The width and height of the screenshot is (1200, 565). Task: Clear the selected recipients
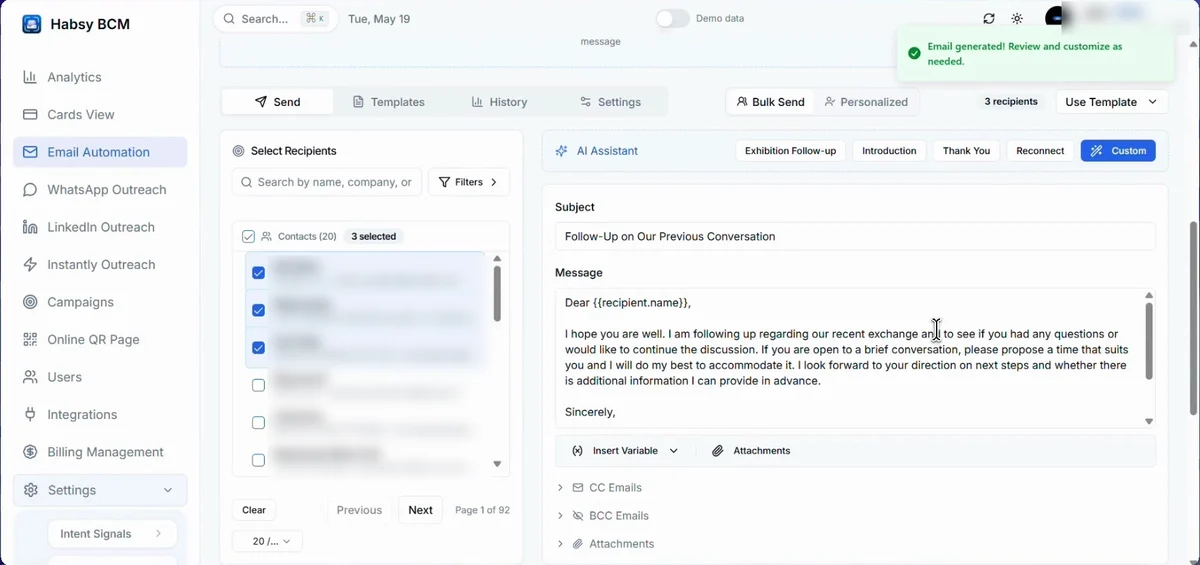coord(254,510)
